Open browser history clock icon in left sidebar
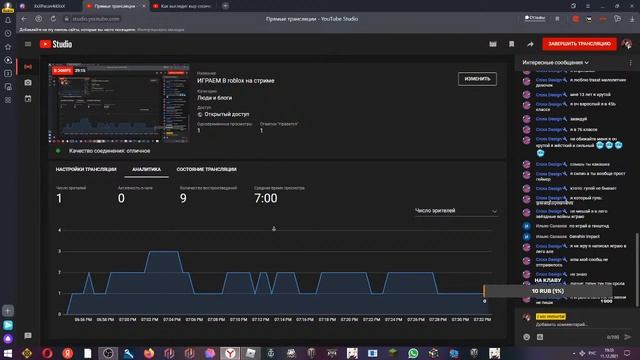 click(8, 33)
